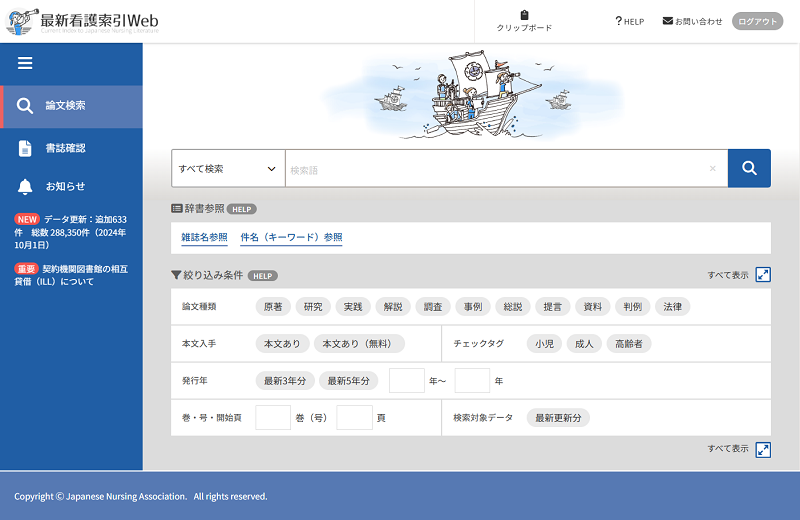This screenshot has height=520, width=800.
Task: Click the 巻（号） volume input field
Action: click(273, 418)
